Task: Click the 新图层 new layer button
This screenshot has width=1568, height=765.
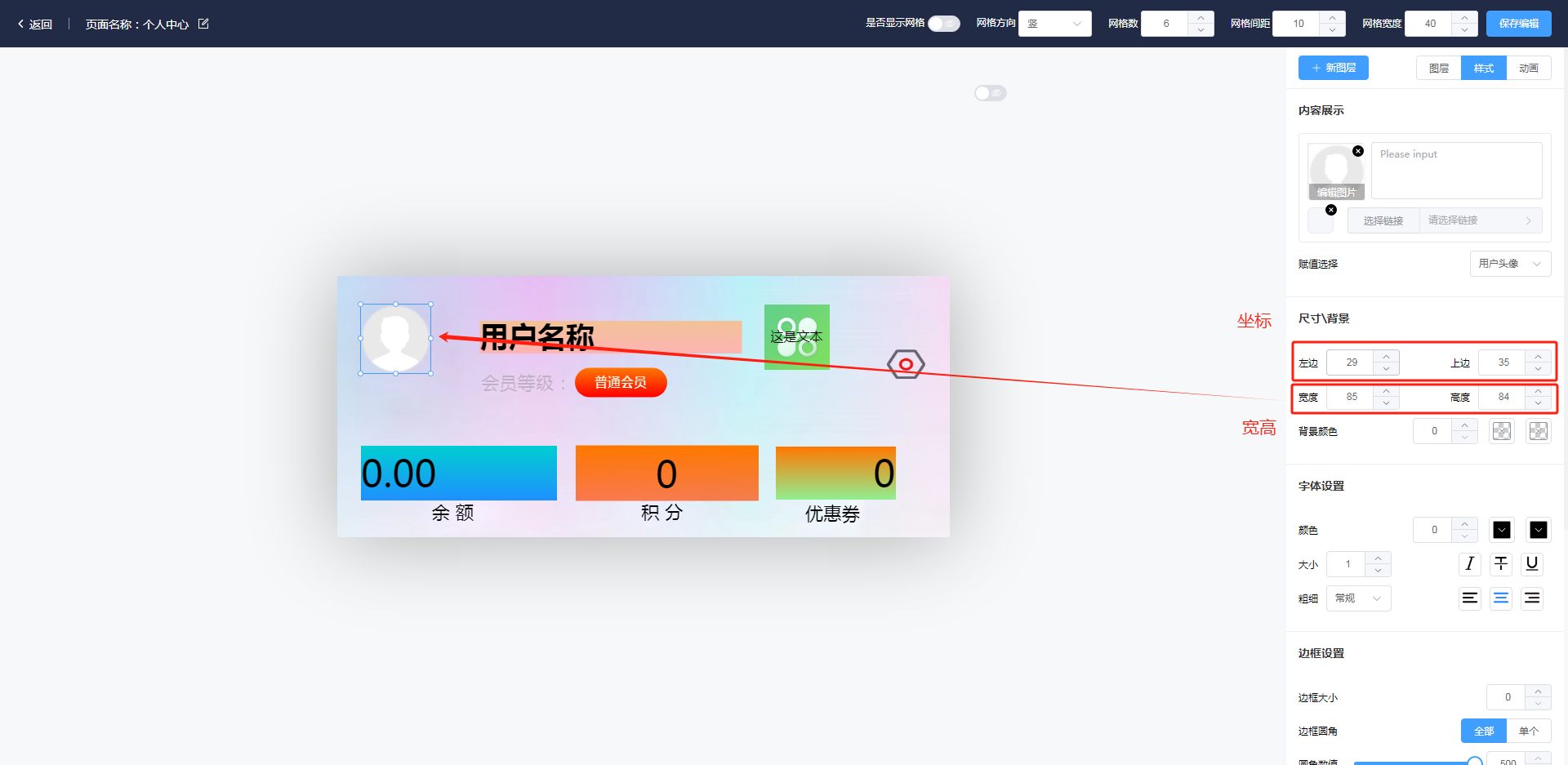Action: click(x=1333, y=68)
